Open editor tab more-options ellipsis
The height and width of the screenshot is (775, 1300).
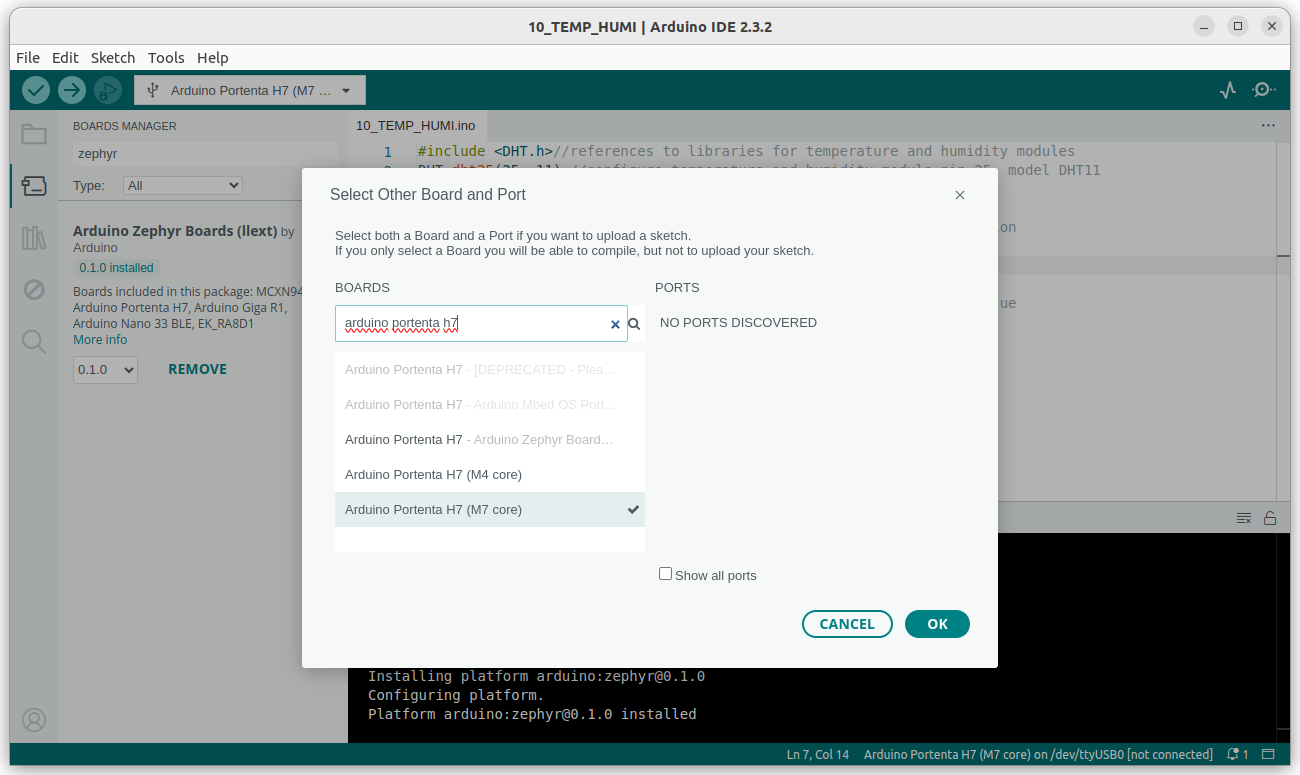coord(1268,126)
